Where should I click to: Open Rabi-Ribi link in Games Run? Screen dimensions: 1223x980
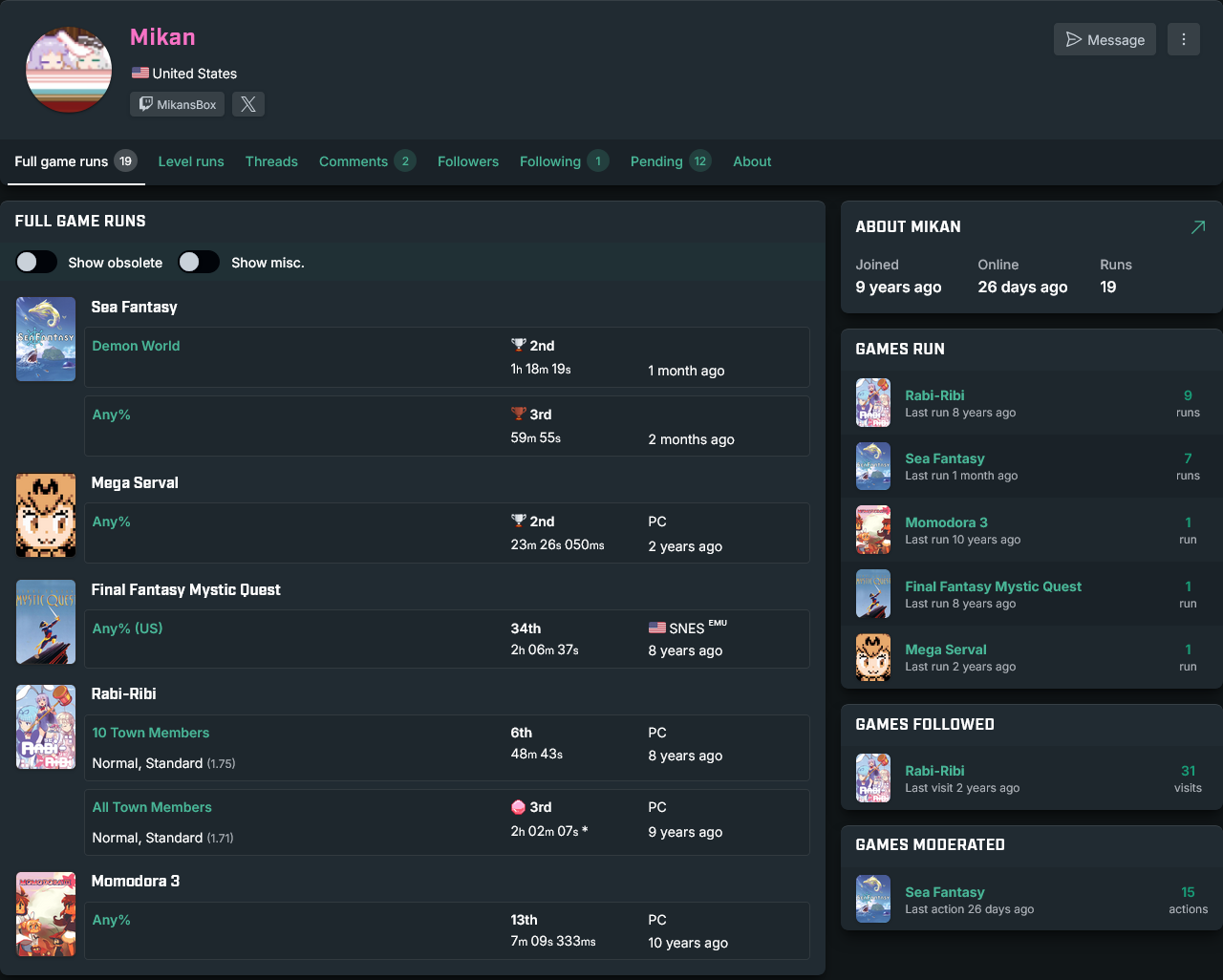[x=934, y=395]
